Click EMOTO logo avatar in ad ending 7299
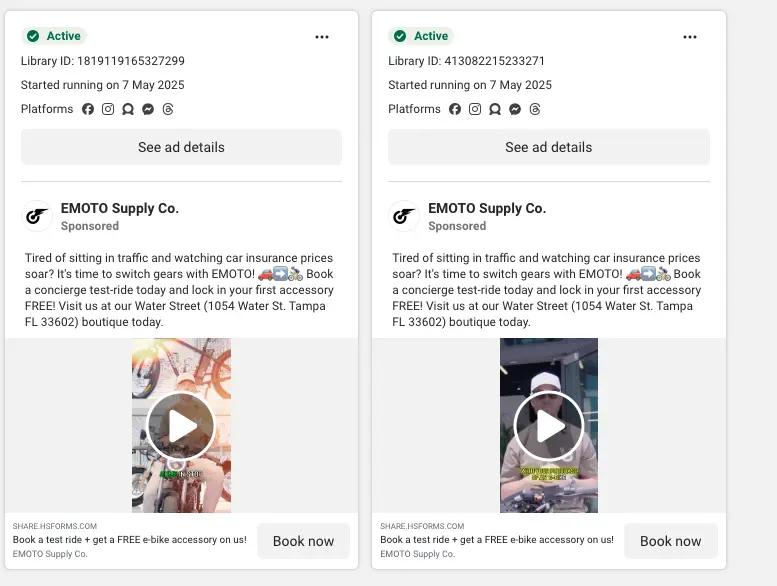 (x=38, y=216)
